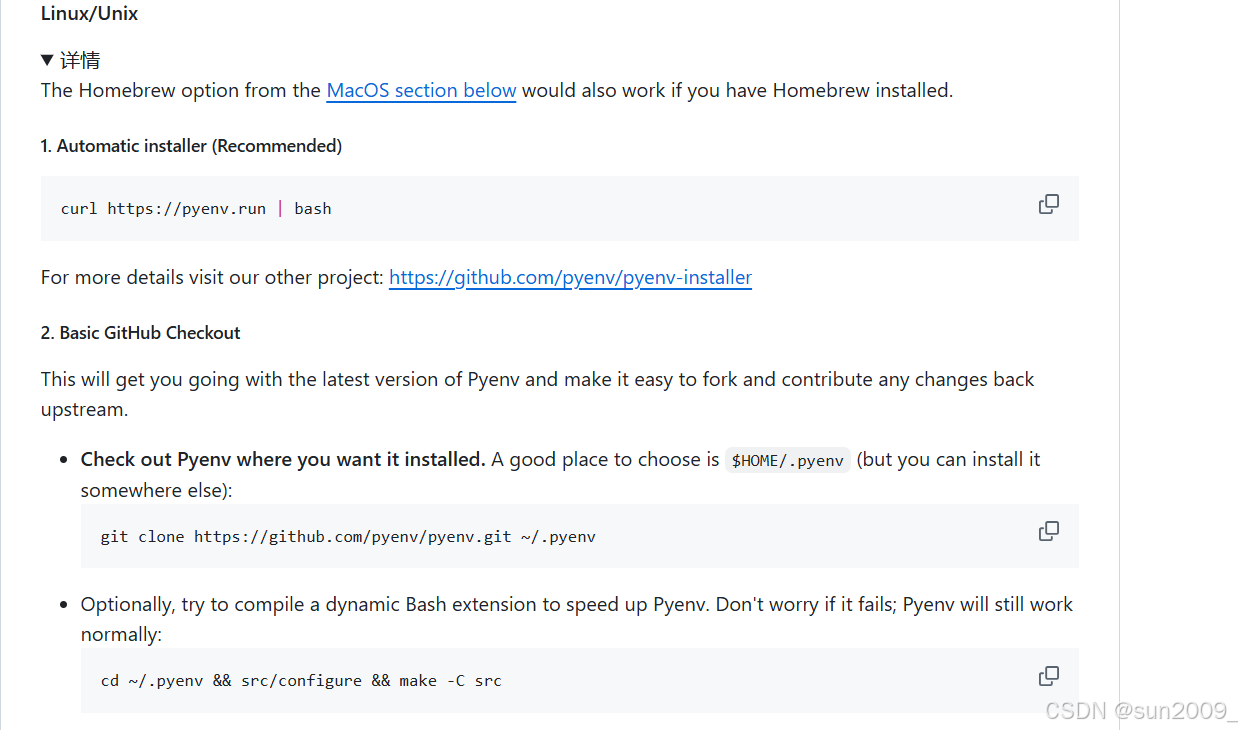This screenshot has height=730, width=1242.
Task: Click inside the curl https://pyenv.run code block
Action: coord(196,208)
